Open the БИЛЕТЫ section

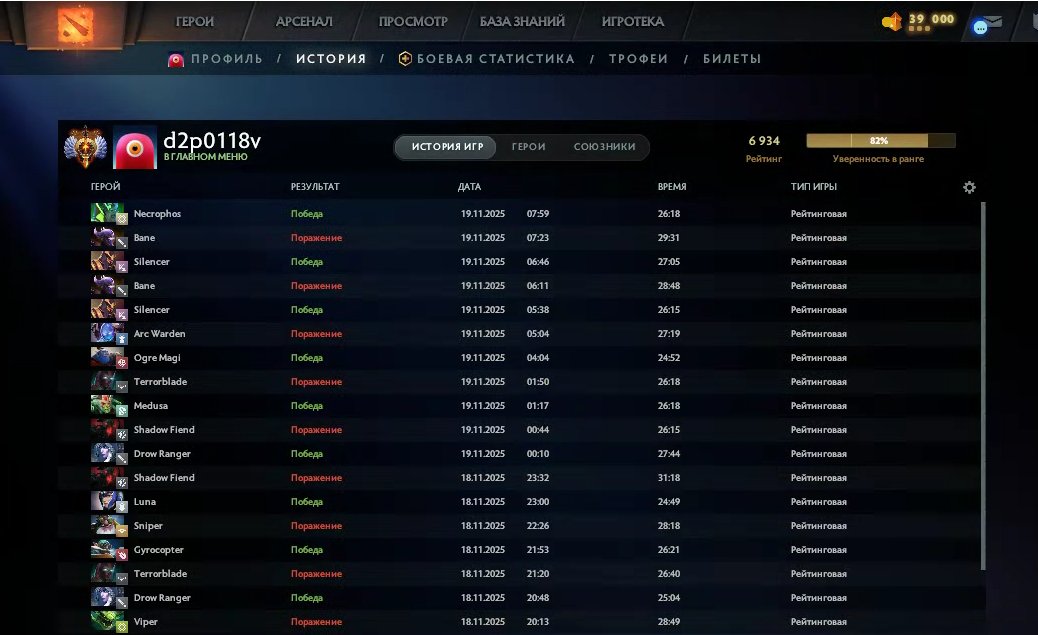734,59
